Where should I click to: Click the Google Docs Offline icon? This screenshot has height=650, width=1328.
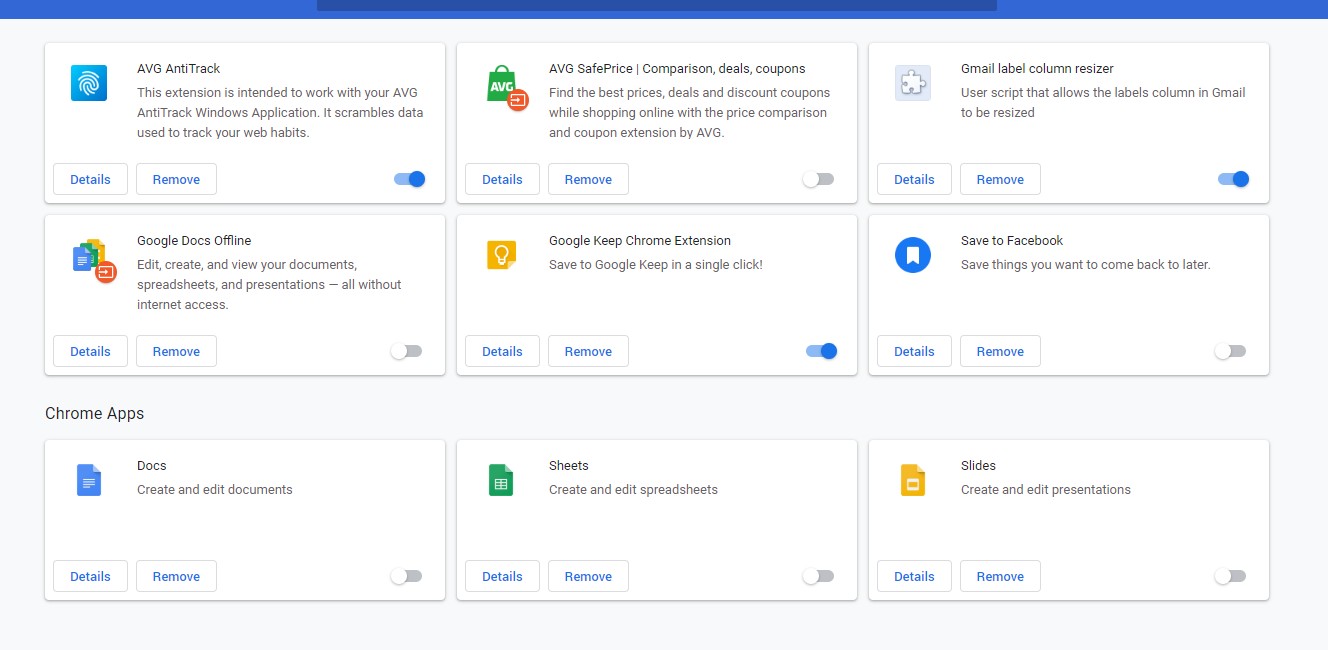coord(93,260)
